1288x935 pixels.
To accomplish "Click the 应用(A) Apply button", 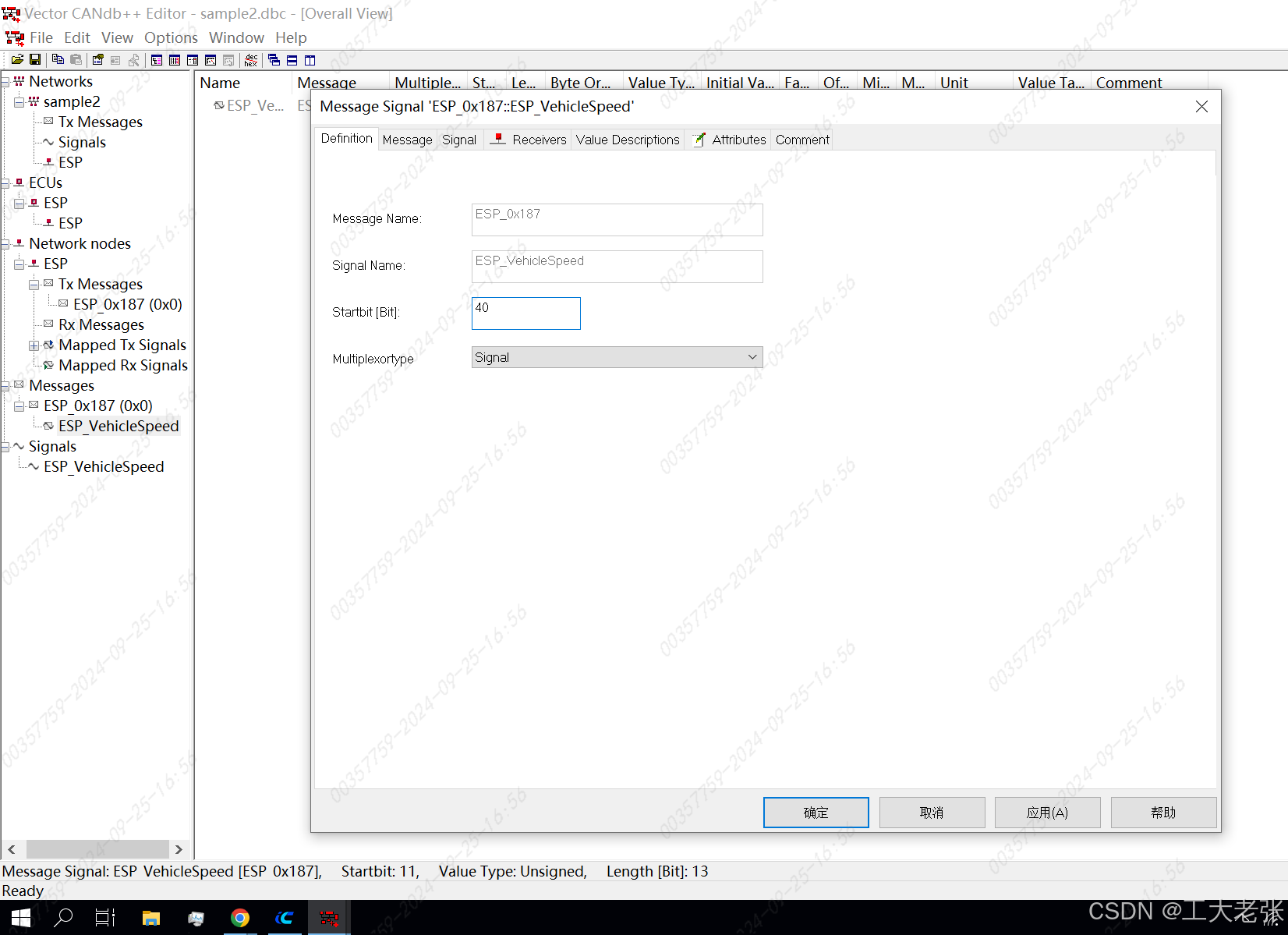I will tap(1047, 813).
